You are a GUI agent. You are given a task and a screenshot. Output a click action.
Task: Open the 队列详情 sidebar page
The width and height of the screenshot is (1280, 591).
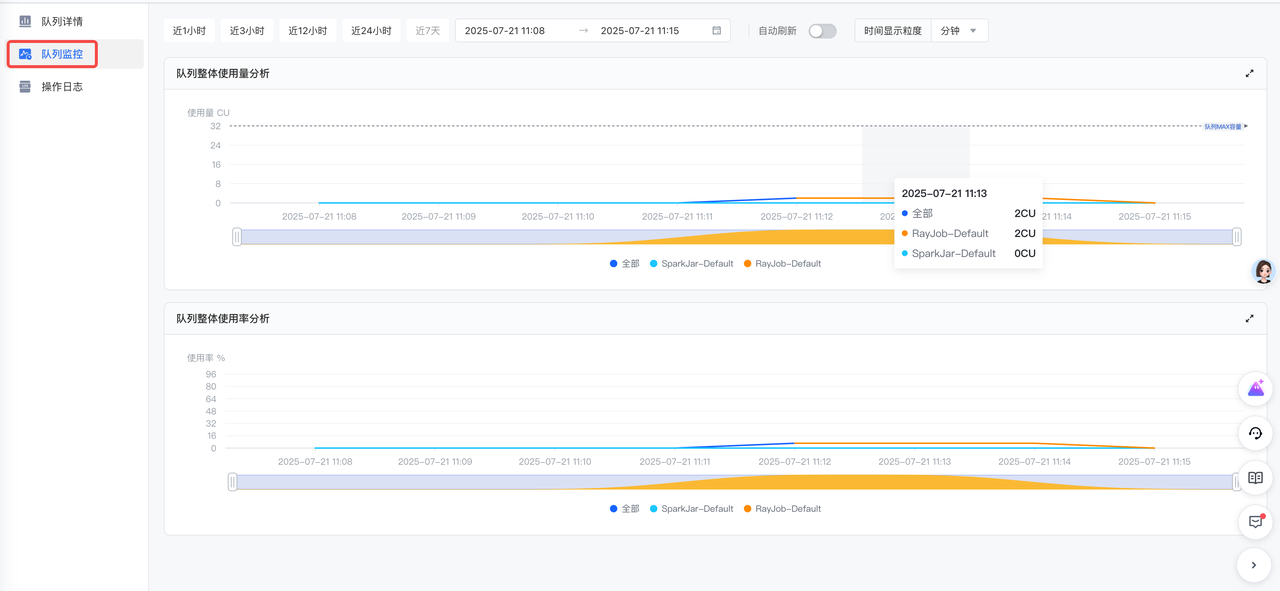click(x=61, y=21)
